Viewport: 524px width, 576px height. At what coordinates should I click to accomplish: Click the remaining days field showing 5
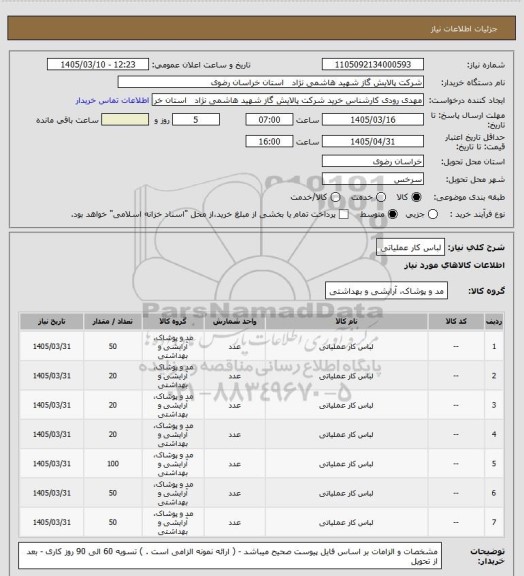coord(196,120)
